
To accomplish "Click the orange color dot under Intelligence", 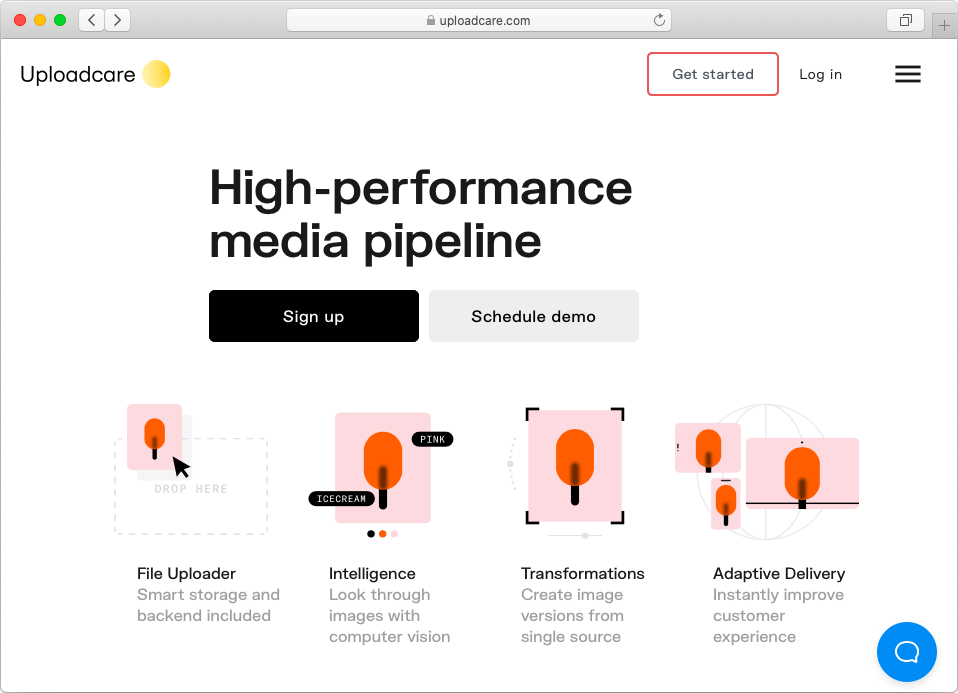I will pos(382,534).
